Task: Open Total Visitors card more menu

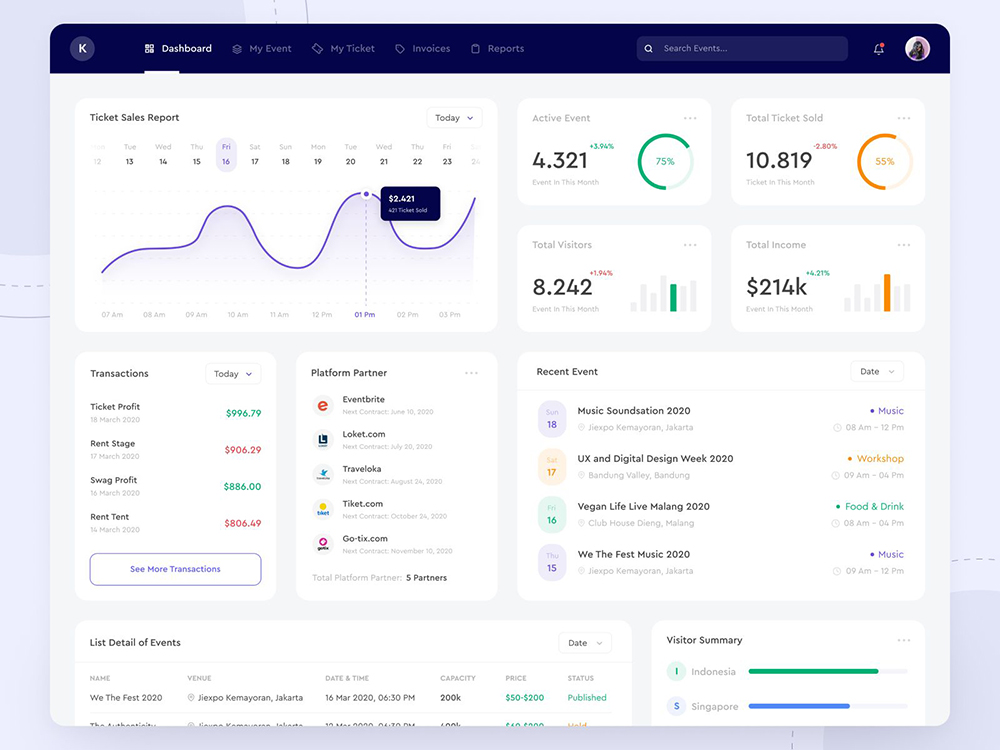Action: click(x=690, y=245)
